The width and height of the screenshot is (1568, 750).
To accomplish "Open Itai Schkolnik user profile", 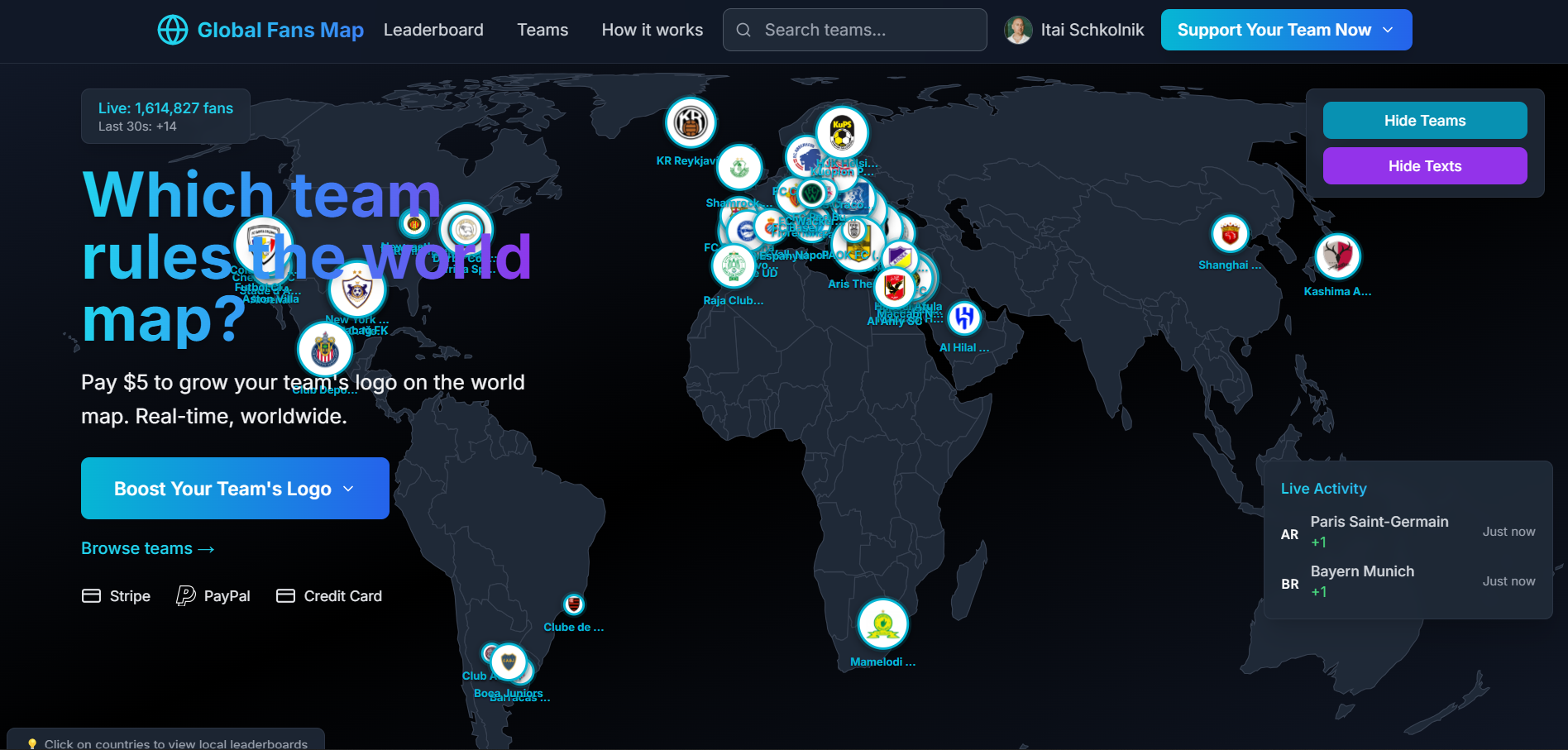I will click(1074, 30).
